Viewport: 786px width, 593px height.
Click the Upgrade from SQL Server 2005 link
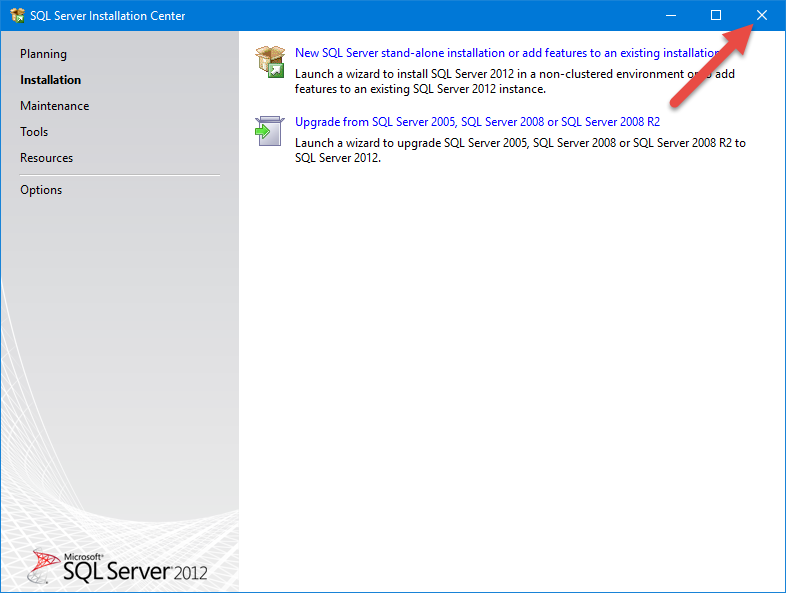click(x=477, y=122)
